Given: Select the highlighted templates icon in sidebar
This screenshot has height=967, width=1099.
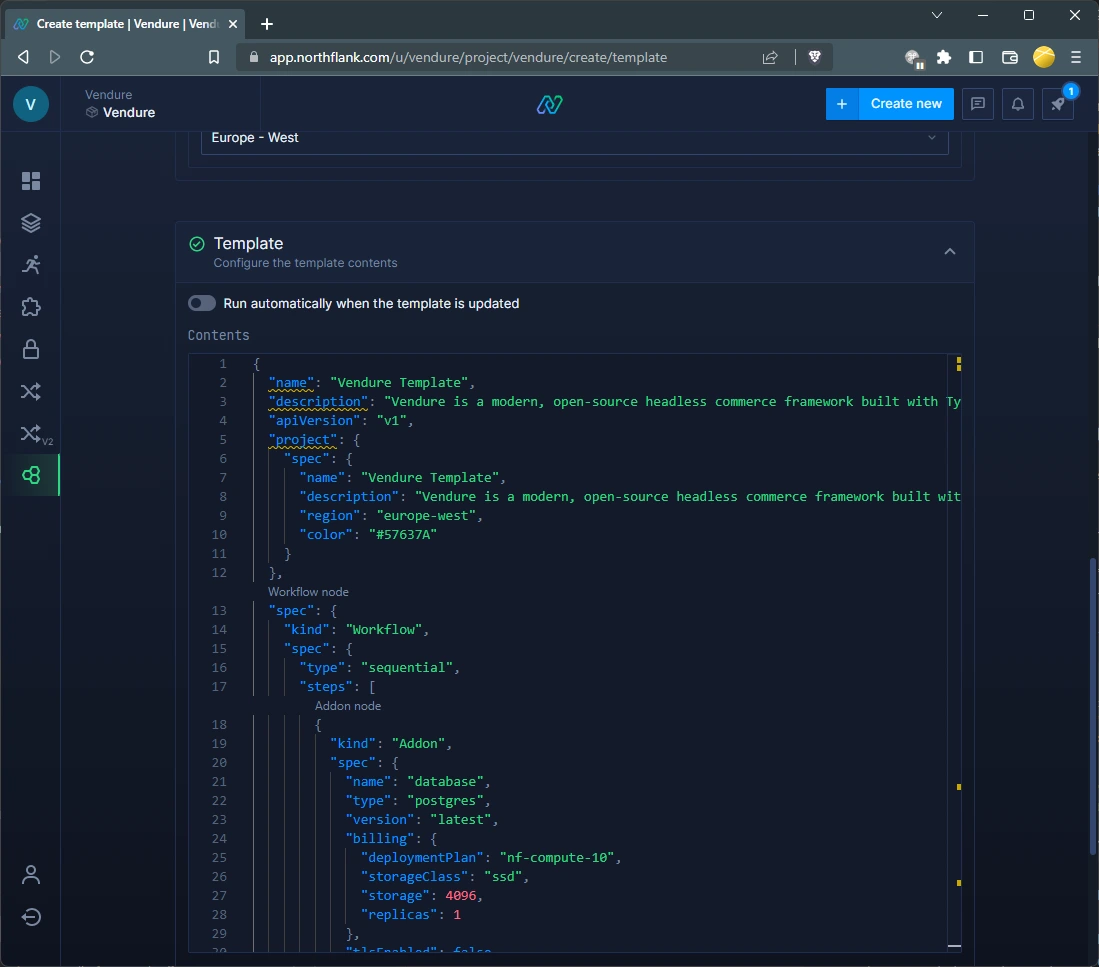Looking at the screenshot, I should click(x=31, y=476).
